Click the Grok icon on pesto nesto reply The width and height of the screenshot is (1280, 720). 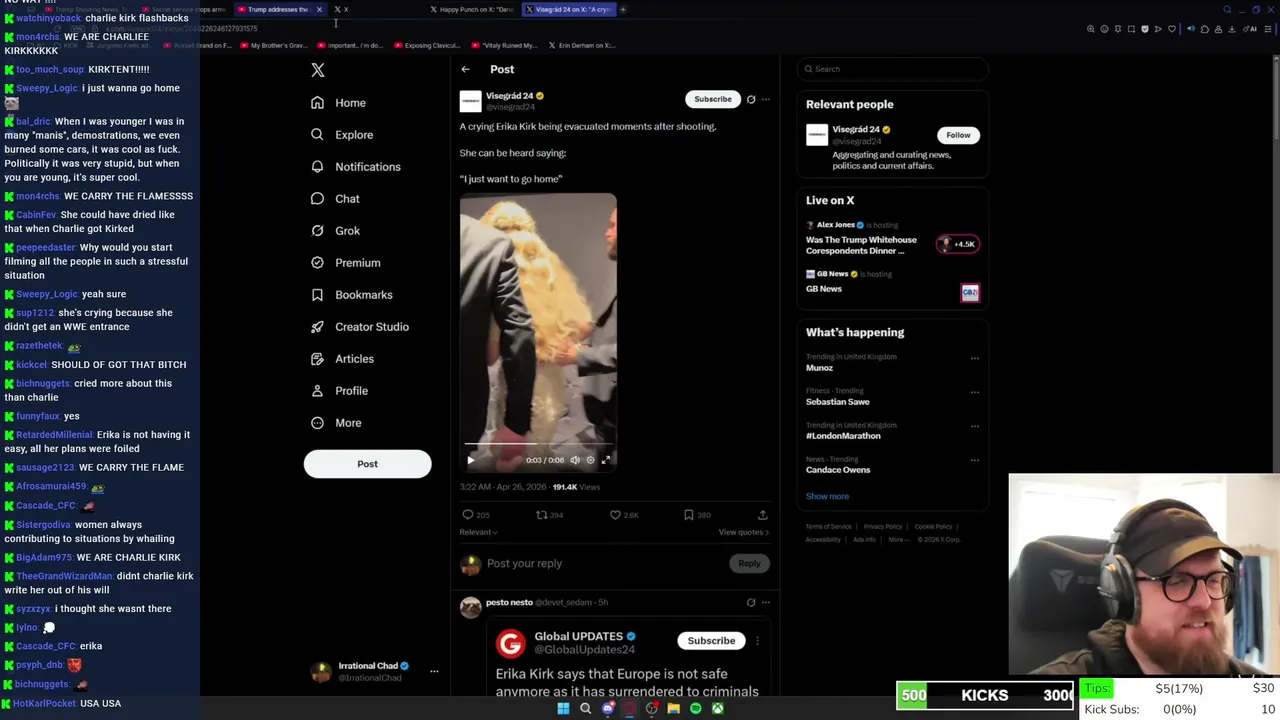[x=751, y=603]
